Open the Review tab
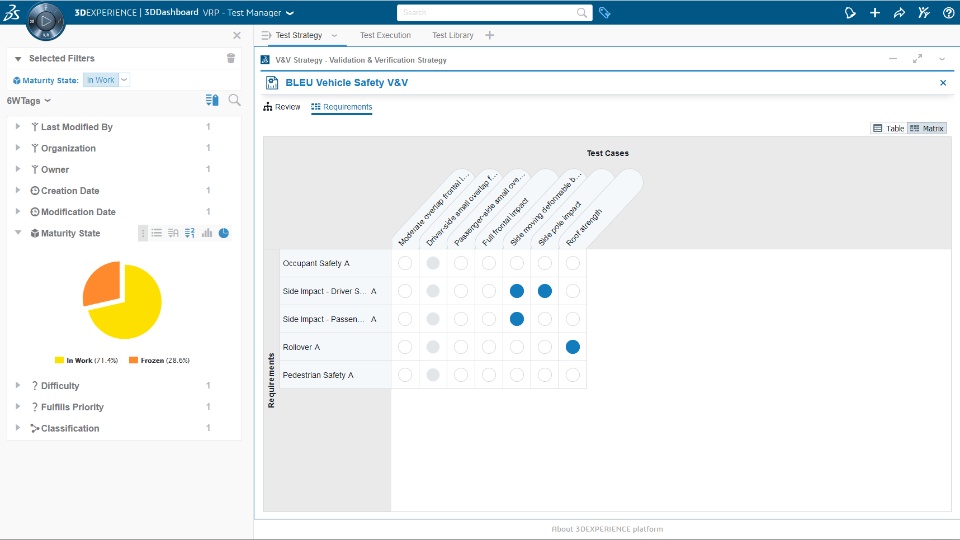 (x=282, y=107)
